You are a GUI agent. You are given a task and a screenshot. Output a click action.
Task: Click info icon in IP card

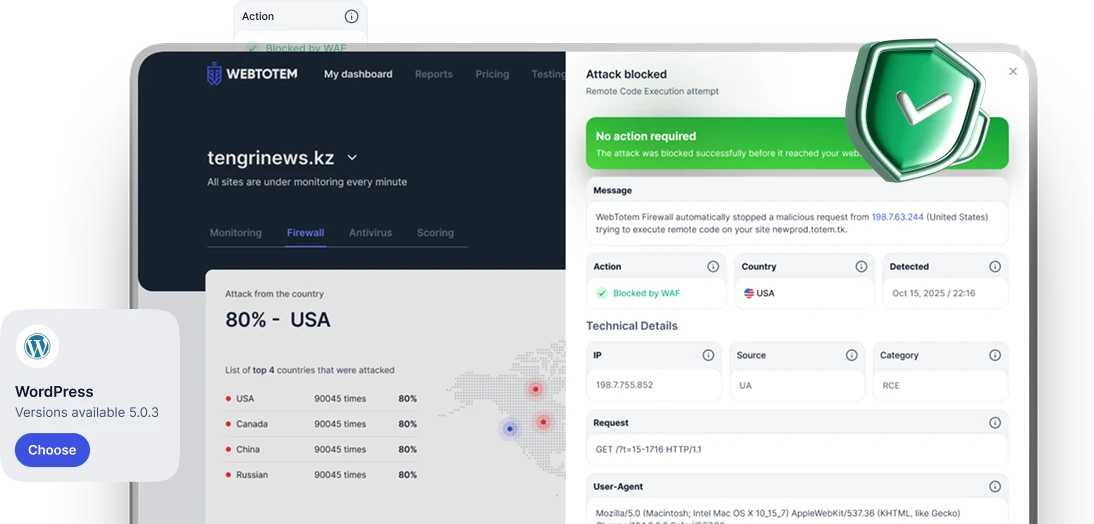(x=708, y=355)
